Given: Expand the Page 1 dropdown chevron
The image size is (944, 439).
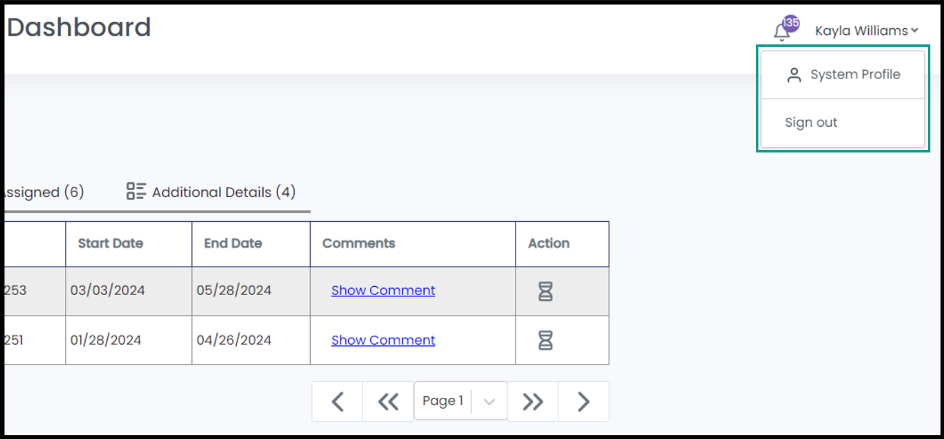Looking at the screenshot, I should [489, 402].
